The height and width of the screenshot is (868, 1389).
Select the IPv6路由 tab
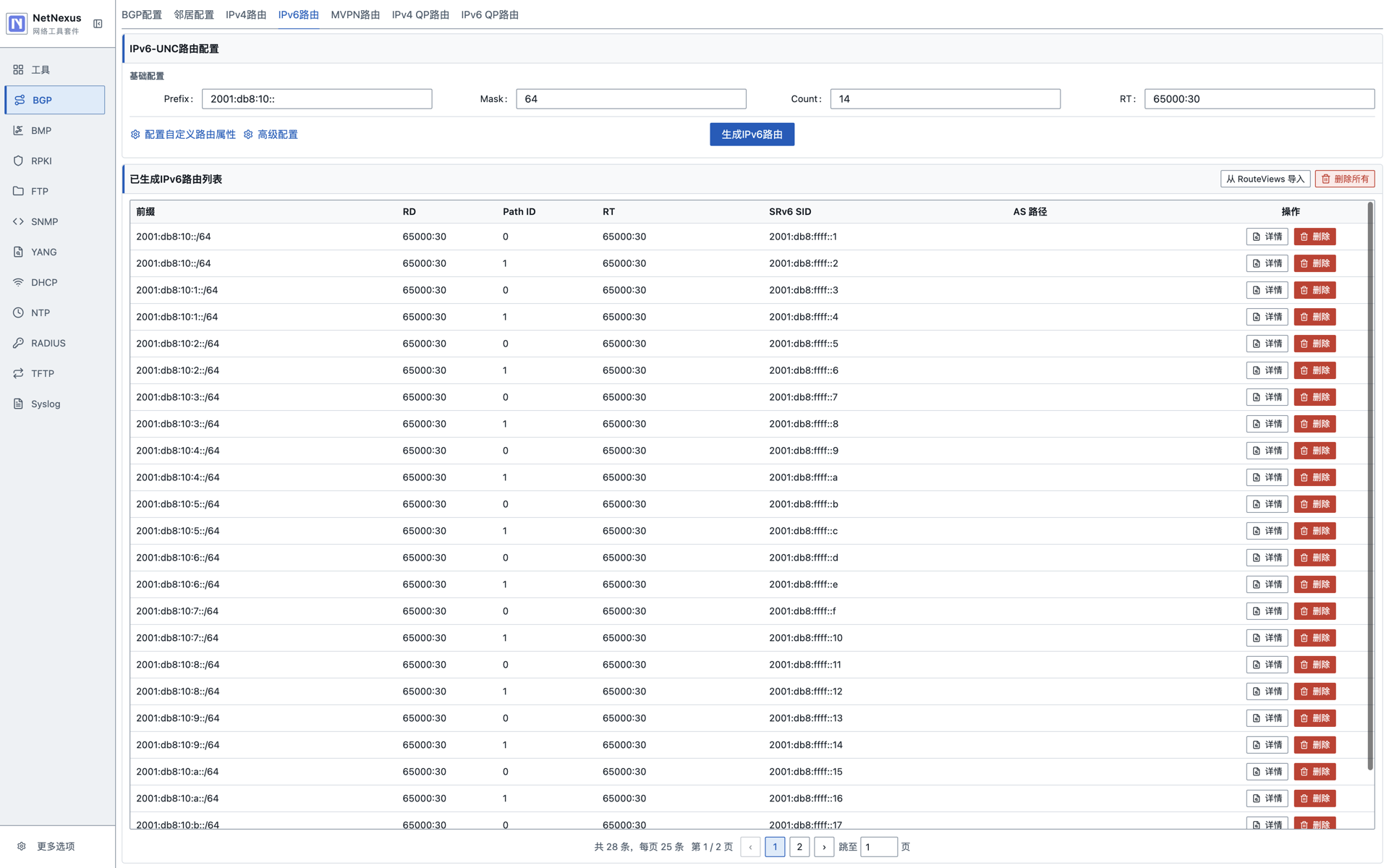coord(298,14)
